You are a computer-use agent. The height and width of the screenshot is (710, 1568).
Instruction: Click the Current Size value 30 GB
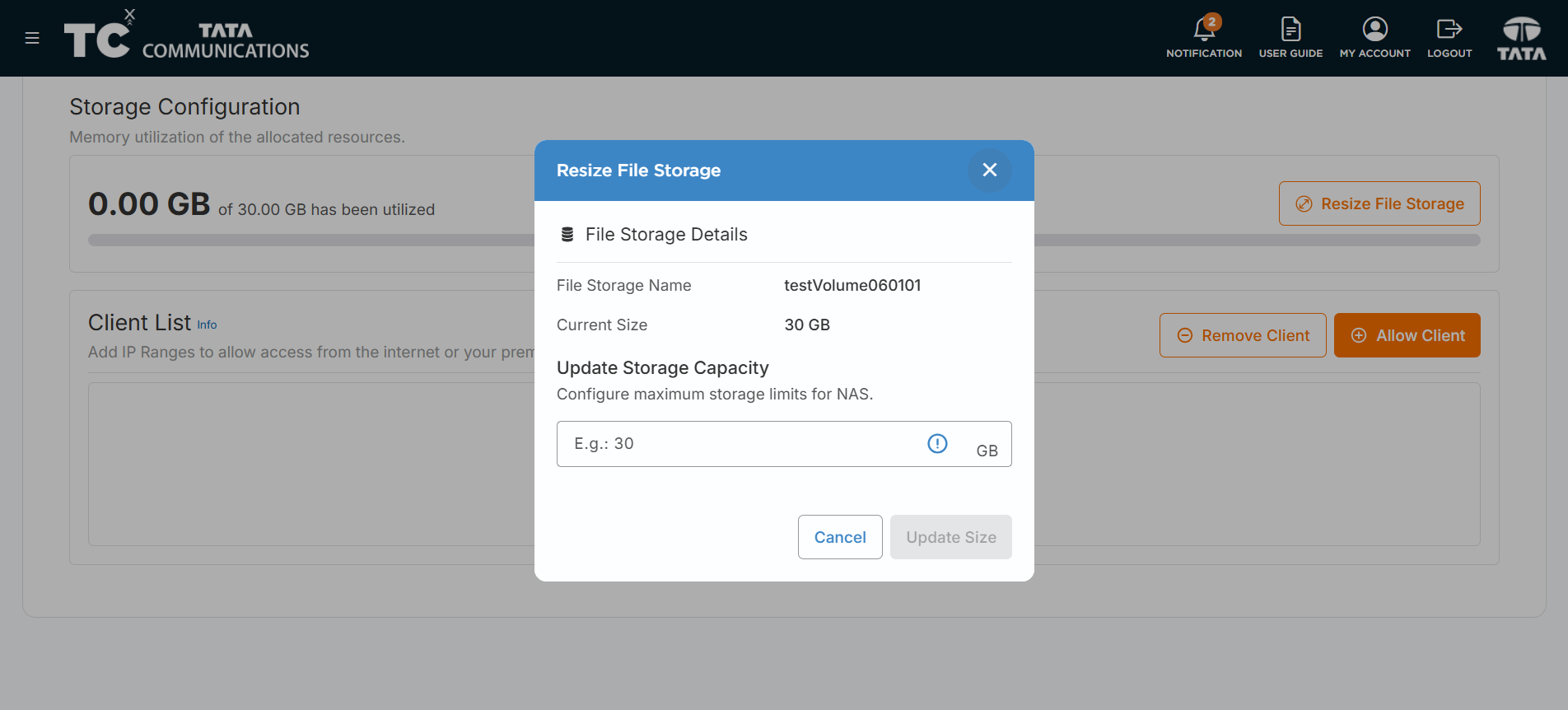[x=807, y=325]
